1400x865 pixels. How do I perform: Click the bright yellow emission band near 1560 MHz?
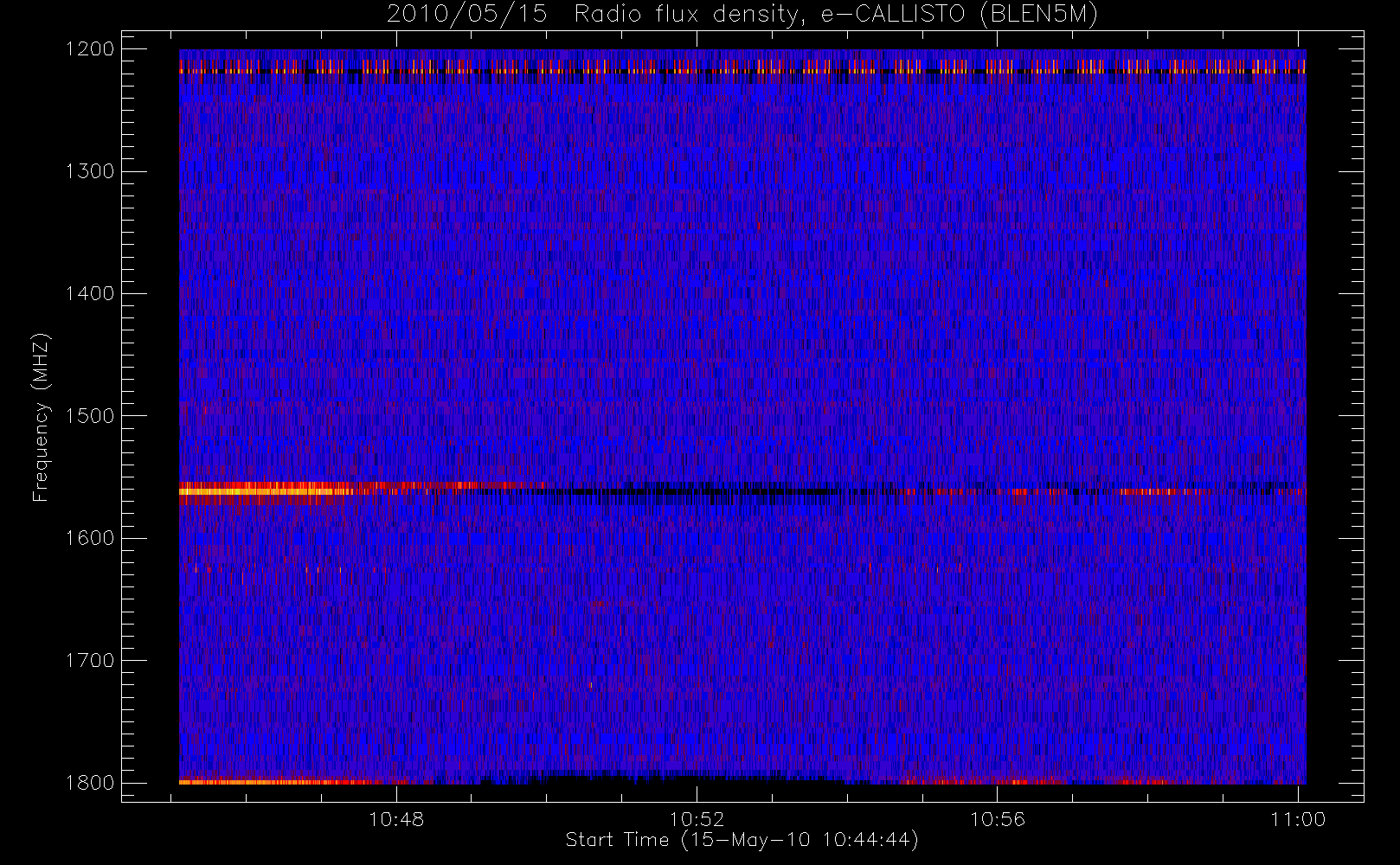(268, 491)
